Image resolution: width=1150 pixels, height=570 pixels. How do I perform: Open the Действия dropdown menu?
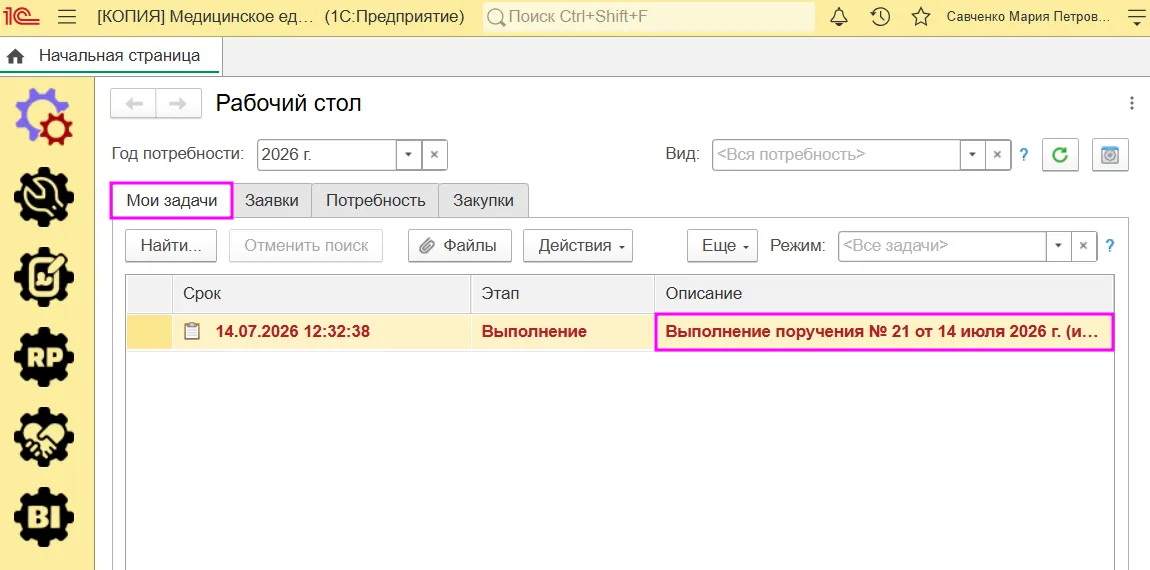pyautogui.click(x=578, y=246)
